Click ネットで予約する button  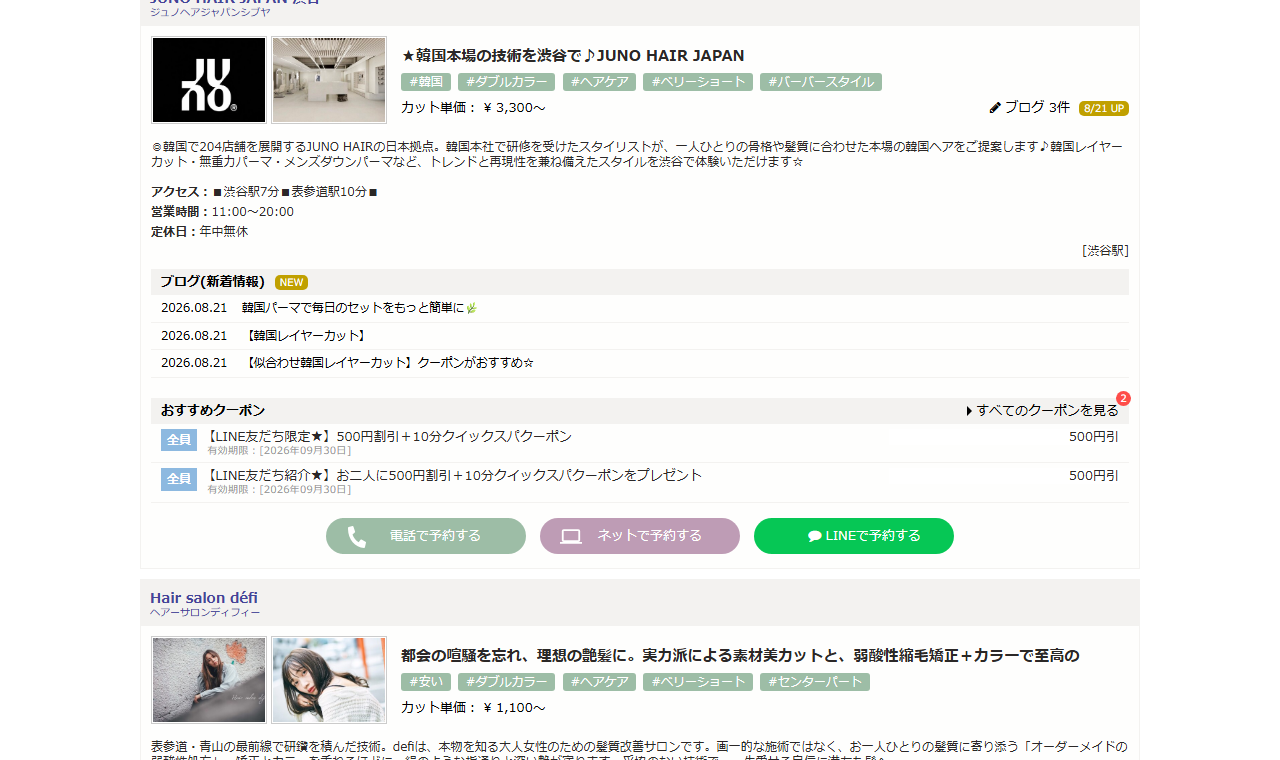click(x=640, y=536)
